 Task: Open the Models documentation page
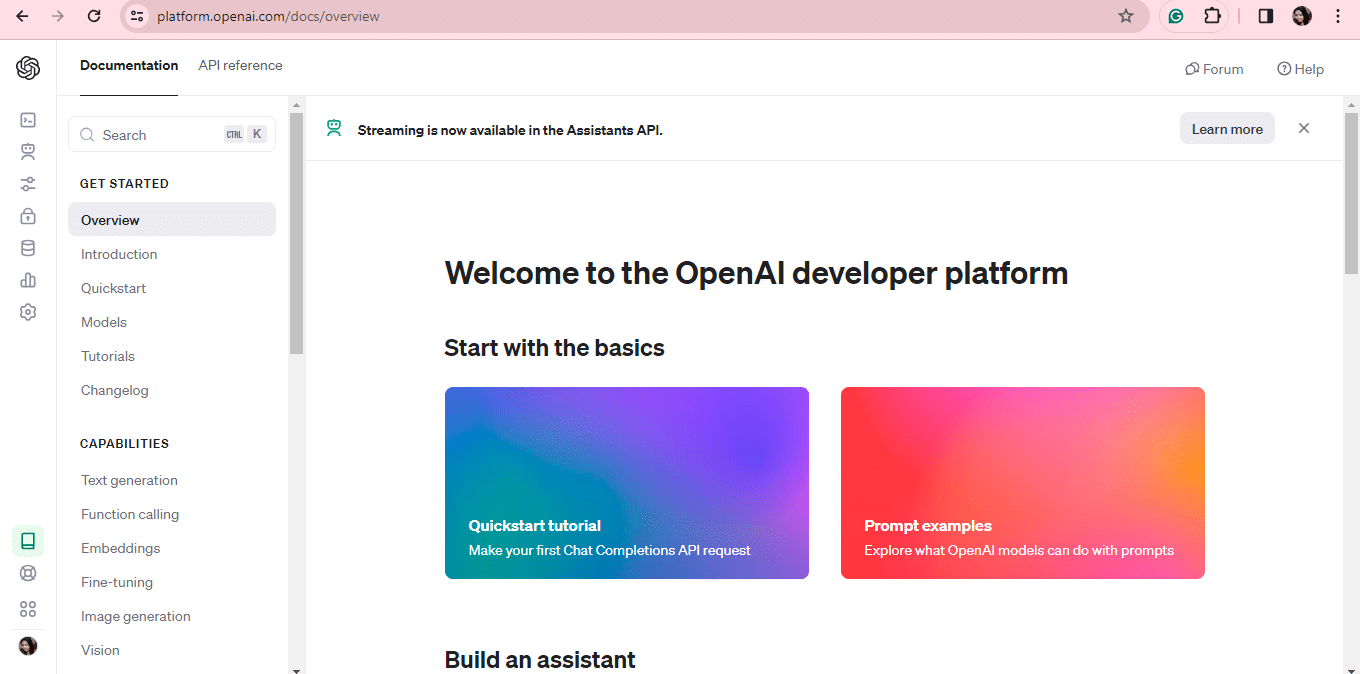point(103,322)
